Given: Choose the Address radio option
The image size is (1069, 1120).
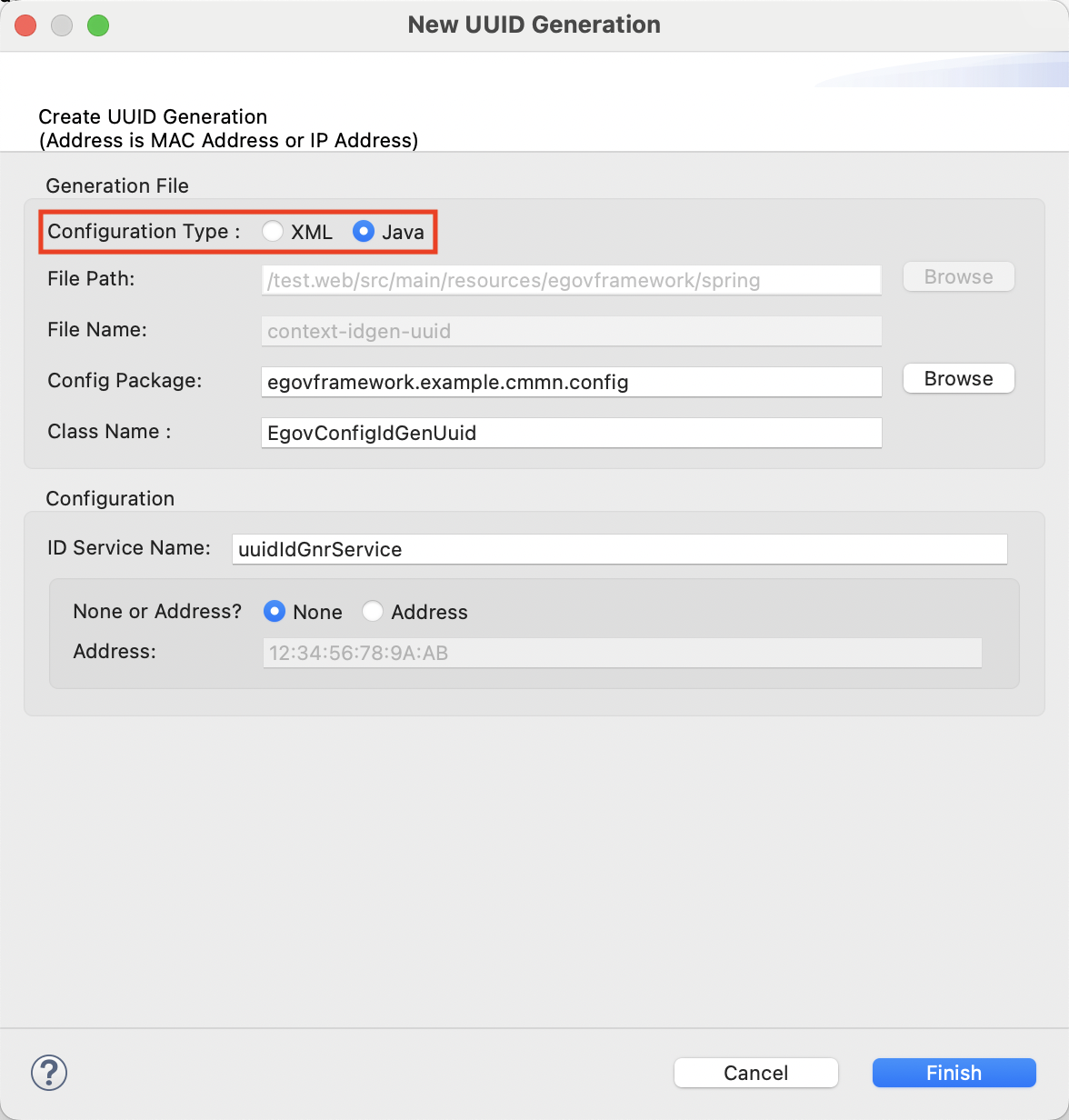Looking at the screenshot, I should [373, 612].
